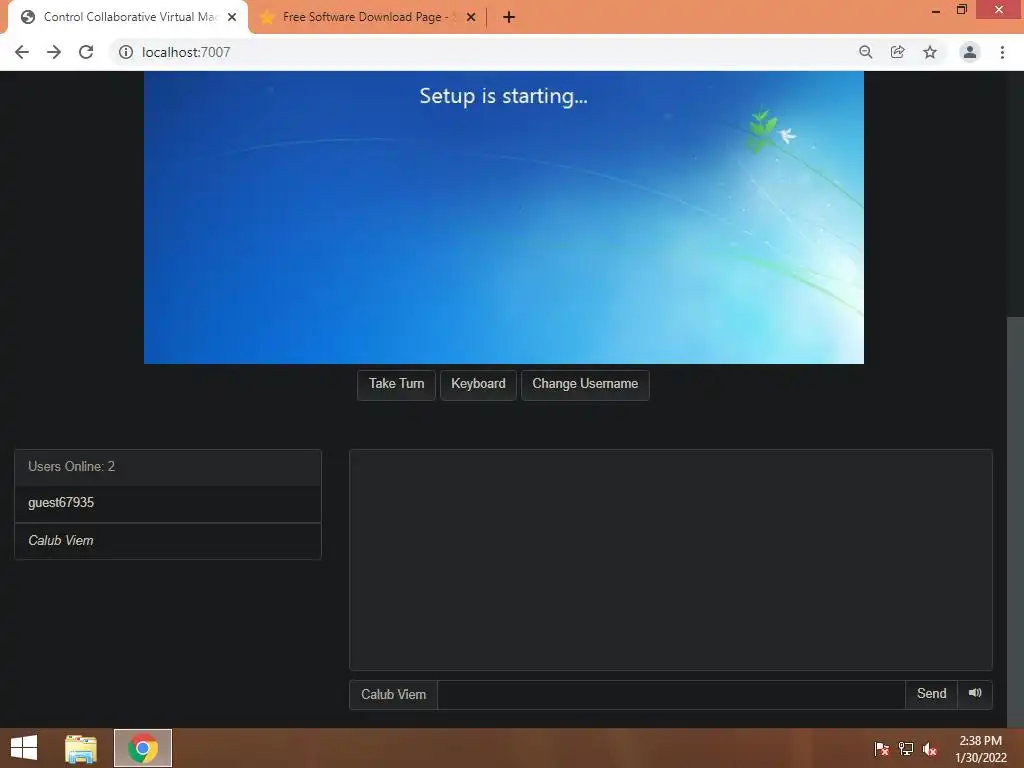Restore down the Chrome window

pos(962,10)
